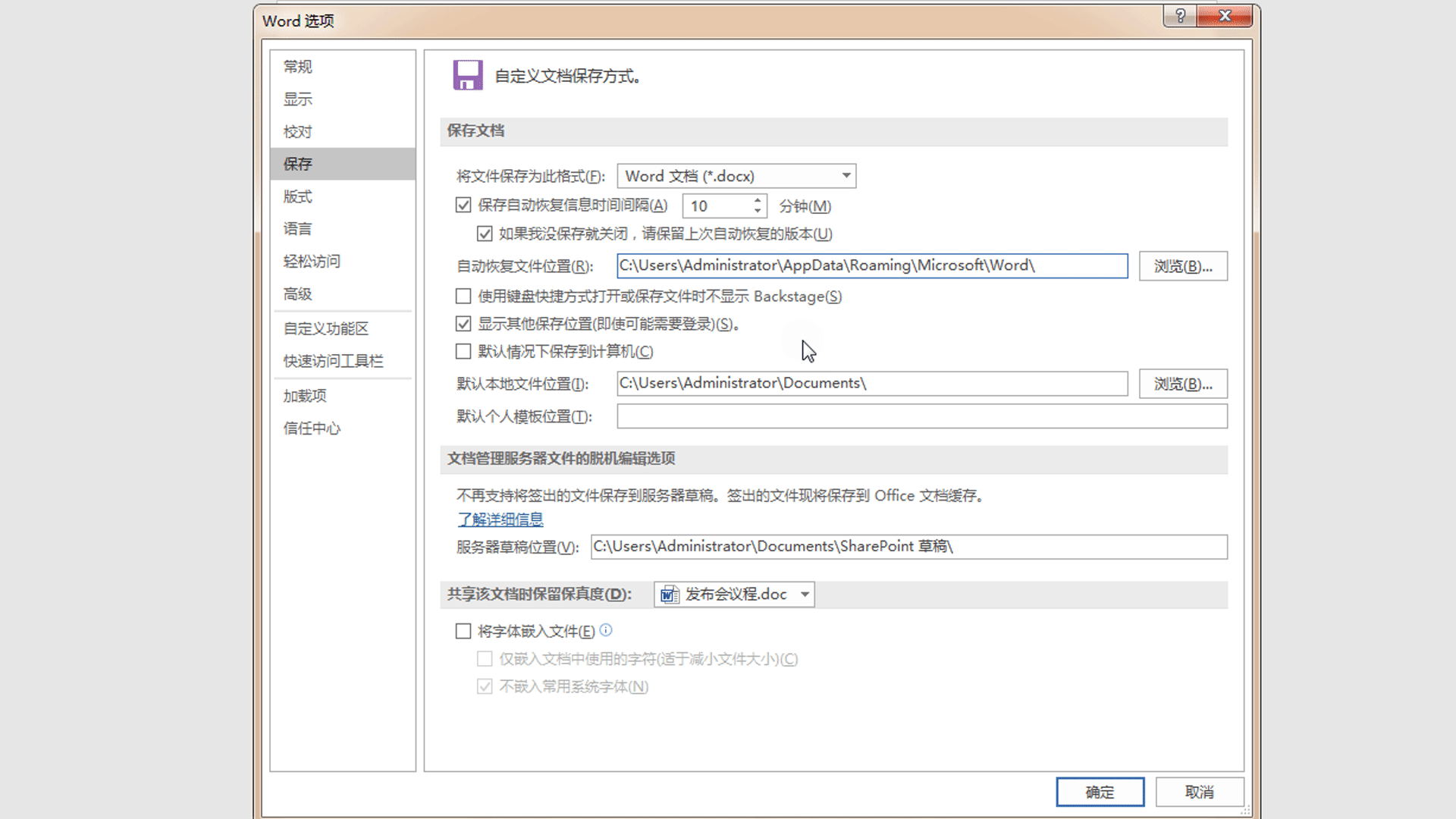Open the 将文件保存为此格式 dropdown
Screen dimensions: 1456x819
pos(846,176)
